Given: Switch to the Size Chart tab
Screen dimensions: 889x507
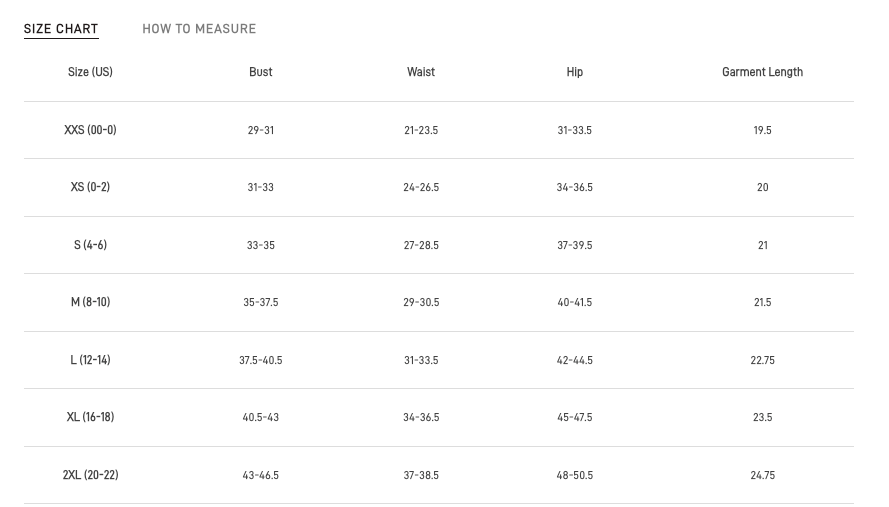Looking at the screenshot, I should pyautogui.click(x=61, y=29).
